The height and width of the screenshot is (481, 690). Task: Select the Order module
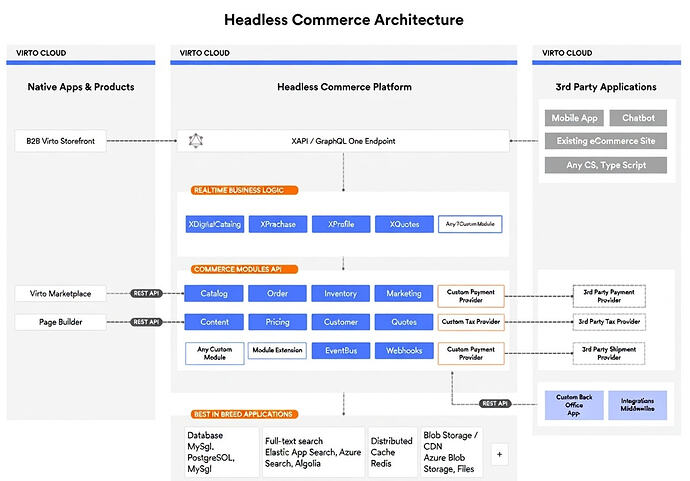click(277, 294)
